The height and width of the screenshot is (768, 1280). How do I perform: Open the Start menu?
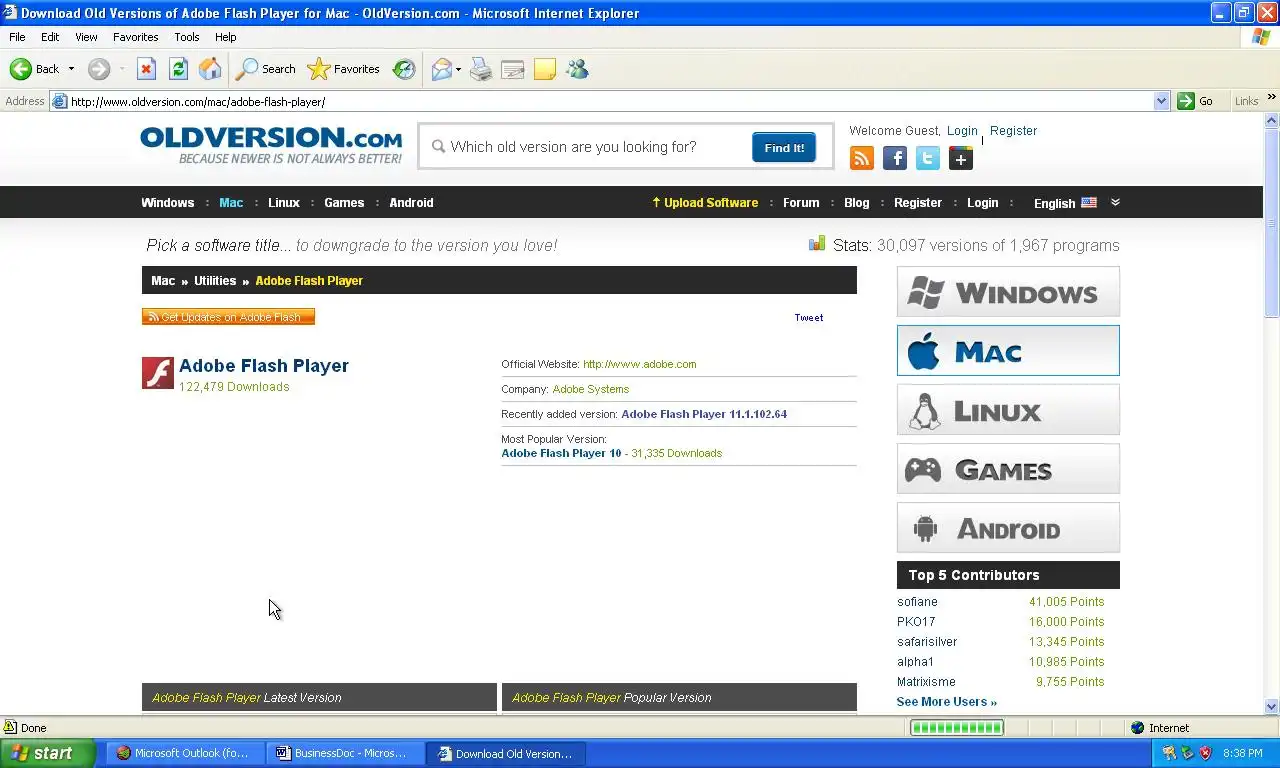pos(47,753)
